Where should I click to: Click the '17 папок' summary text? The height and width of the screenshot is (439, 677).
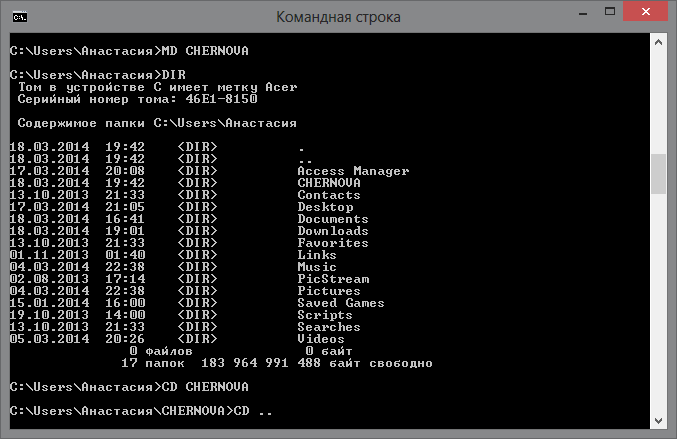tap(153, 363)
